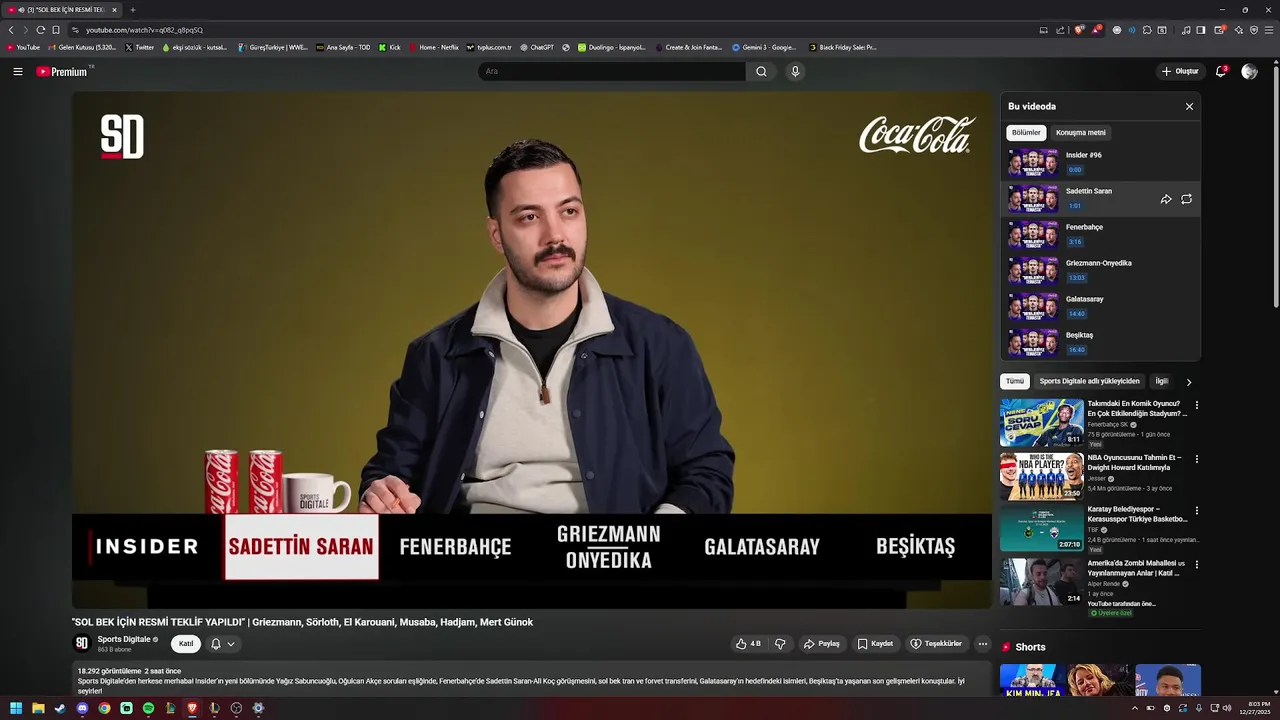Share the Sadettin Saran chapter
Image resolution: width=1280 pixels, height=720 pixels.
pos(1166,199)
